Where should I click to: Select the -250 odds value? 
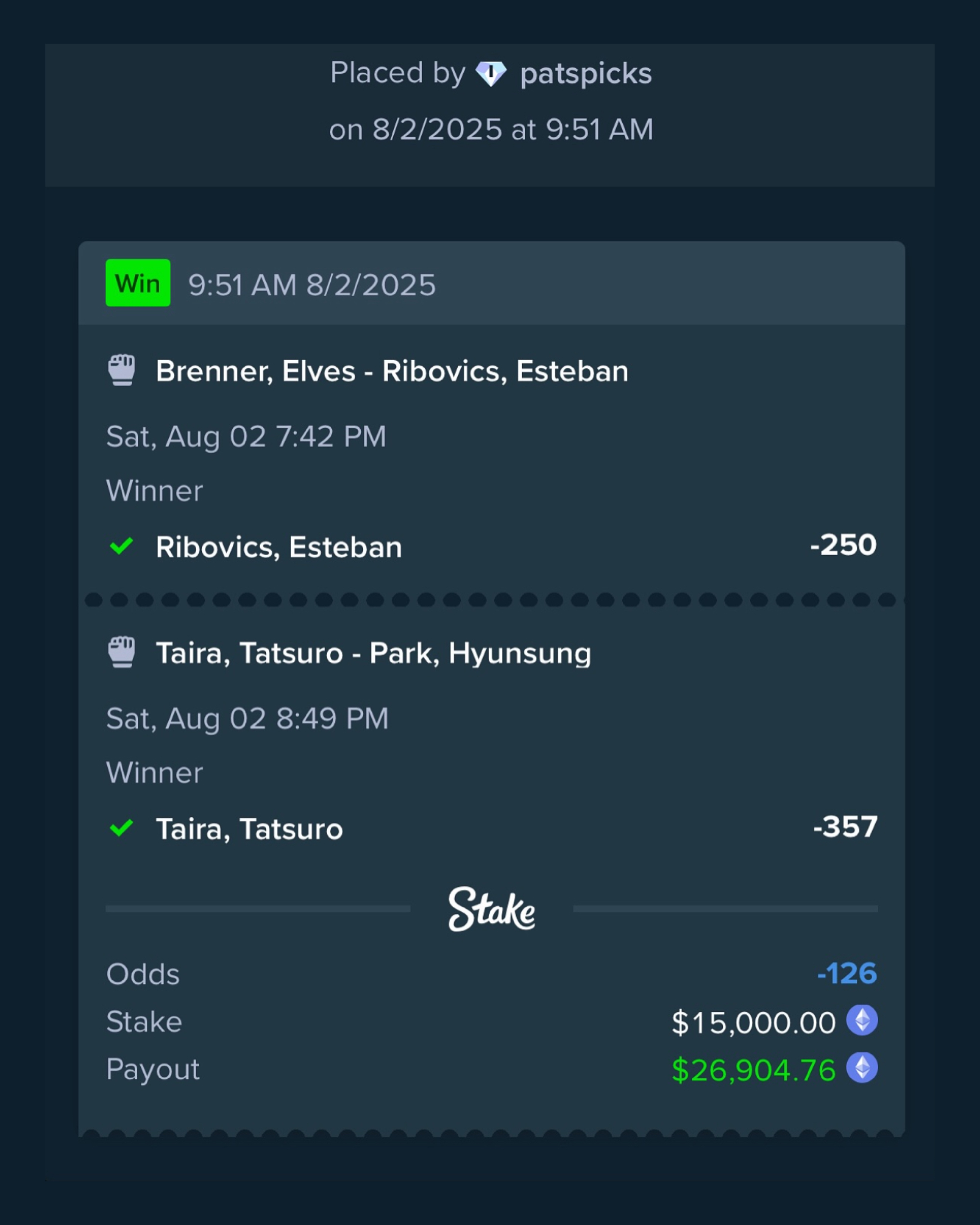(843, 545)
